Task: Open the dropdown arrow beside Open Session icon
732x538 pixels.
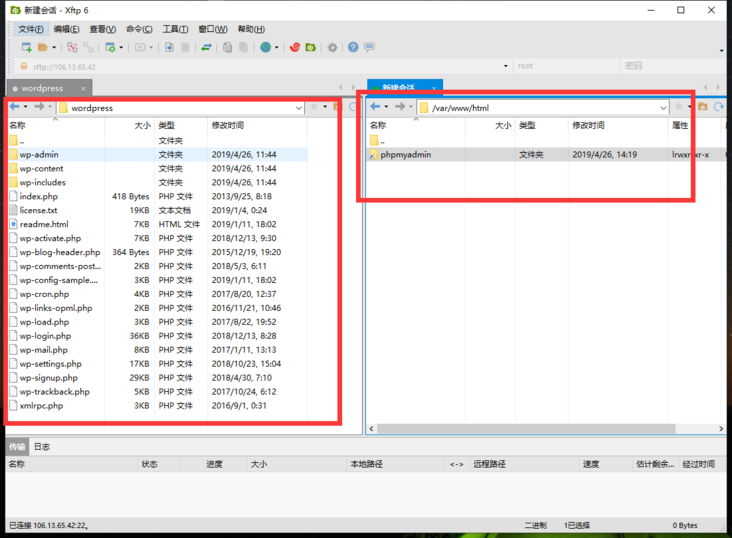Action: coord(54,47)
